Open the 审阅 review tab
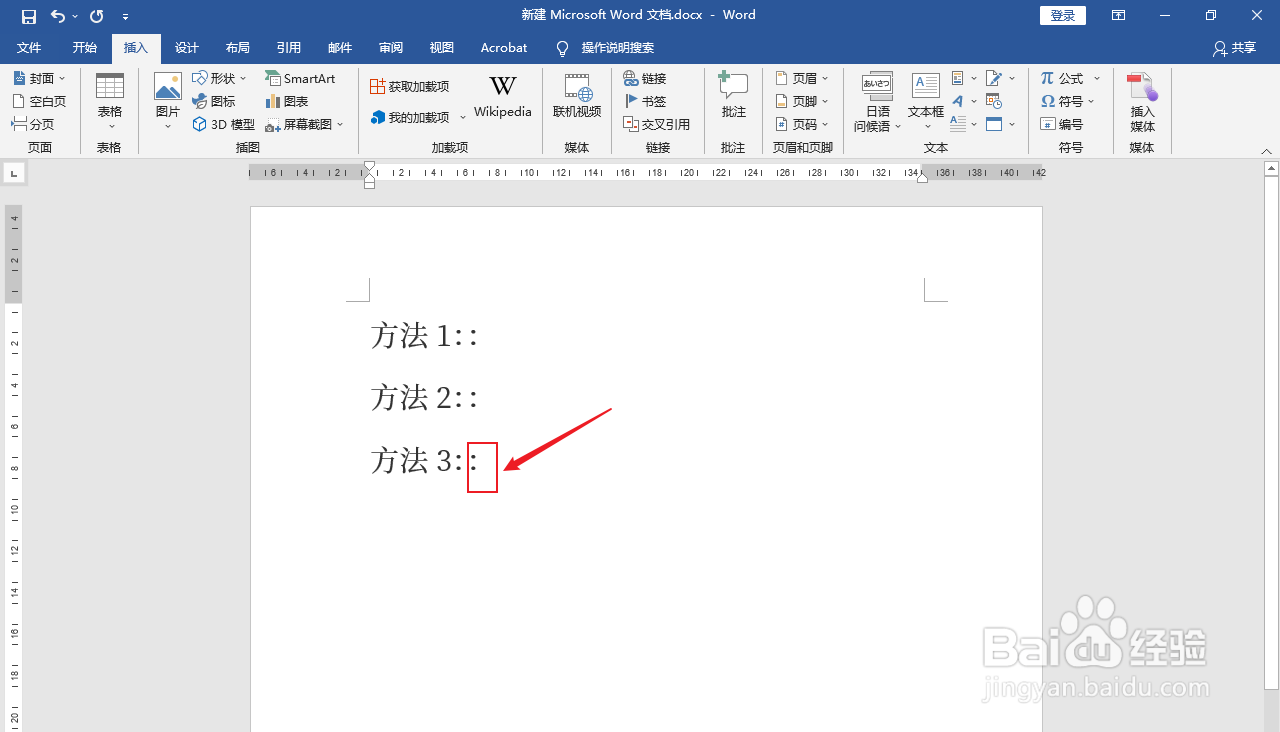Screen dimensions: 1280x732 (x=390, y=47)
